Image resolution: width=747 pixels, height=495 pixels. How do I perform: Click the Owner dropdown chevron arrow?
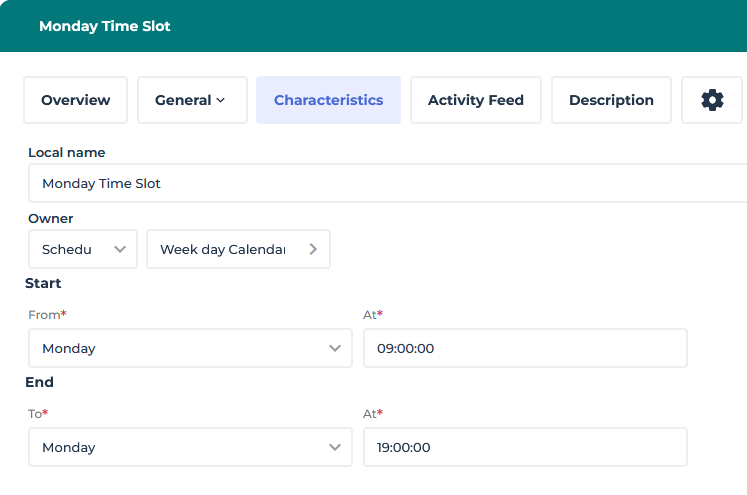coord(120,249)
